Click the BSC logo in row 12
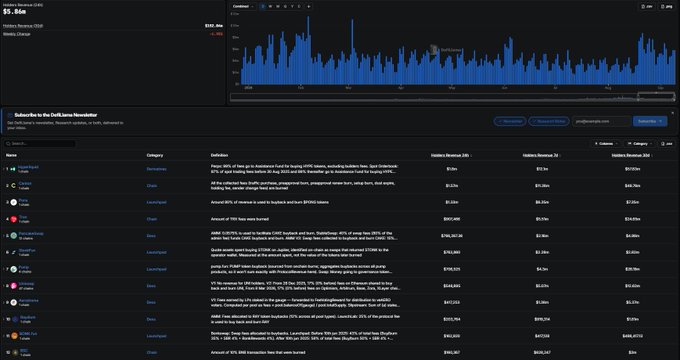This screenshot has width=680, height=360. pyautogui.click(x=15, y=353)
